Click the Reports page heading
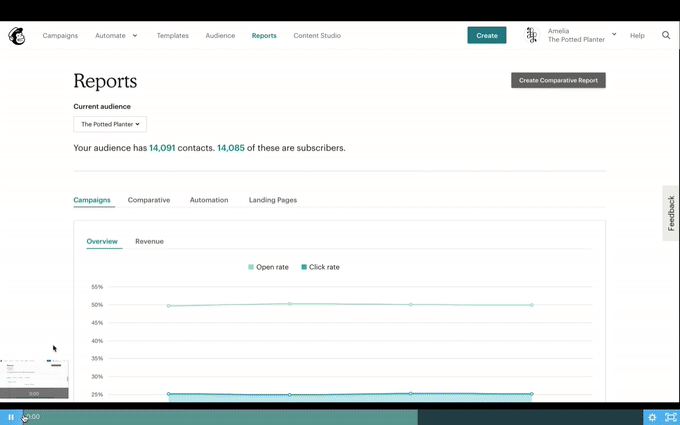This screenshot has height=425, width=680. [x=105, y=81]
